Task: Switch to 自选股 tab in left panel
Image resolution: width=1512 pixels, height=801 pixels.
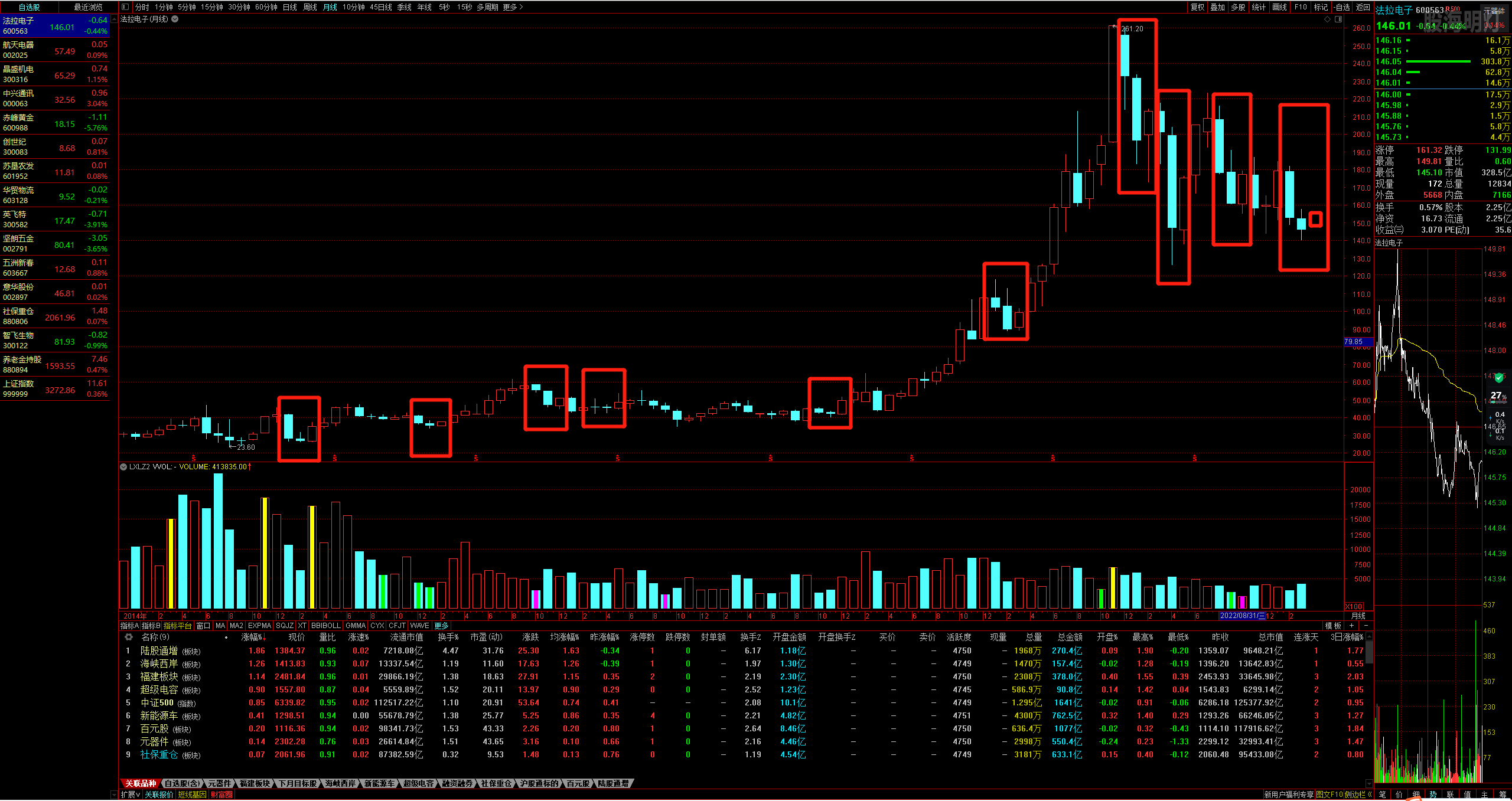Action: click(30, 7)
